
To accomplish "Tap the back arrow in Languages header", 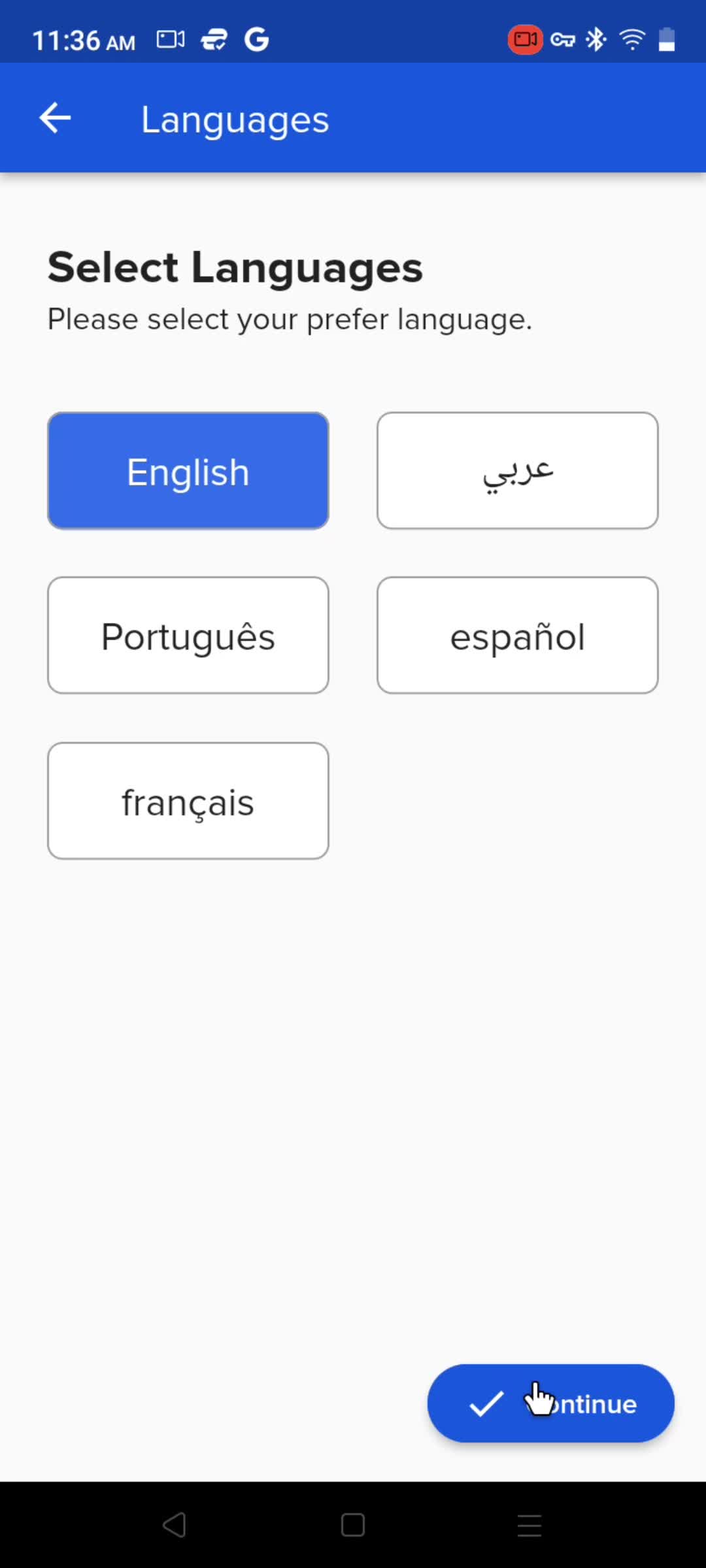I will 55,118.
